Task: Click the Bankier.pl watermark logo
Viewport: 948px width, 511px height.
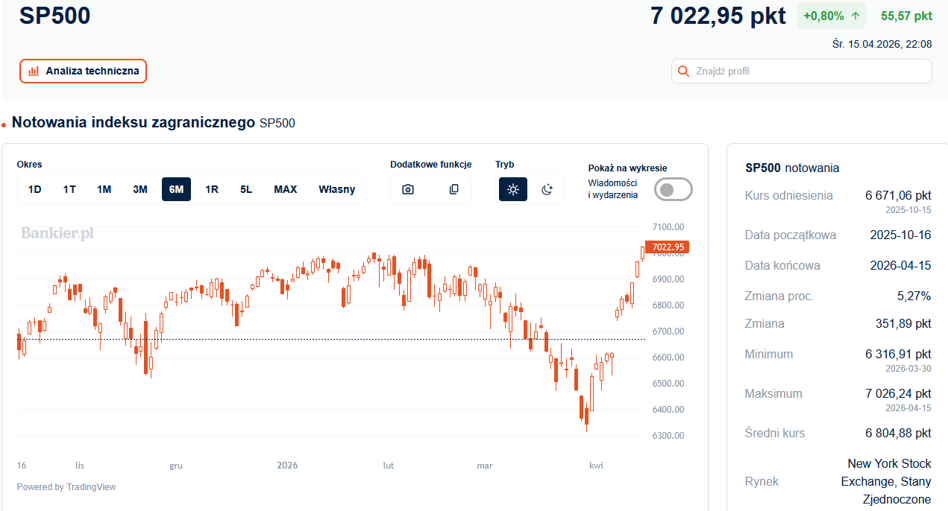Action: pos(57,233)
